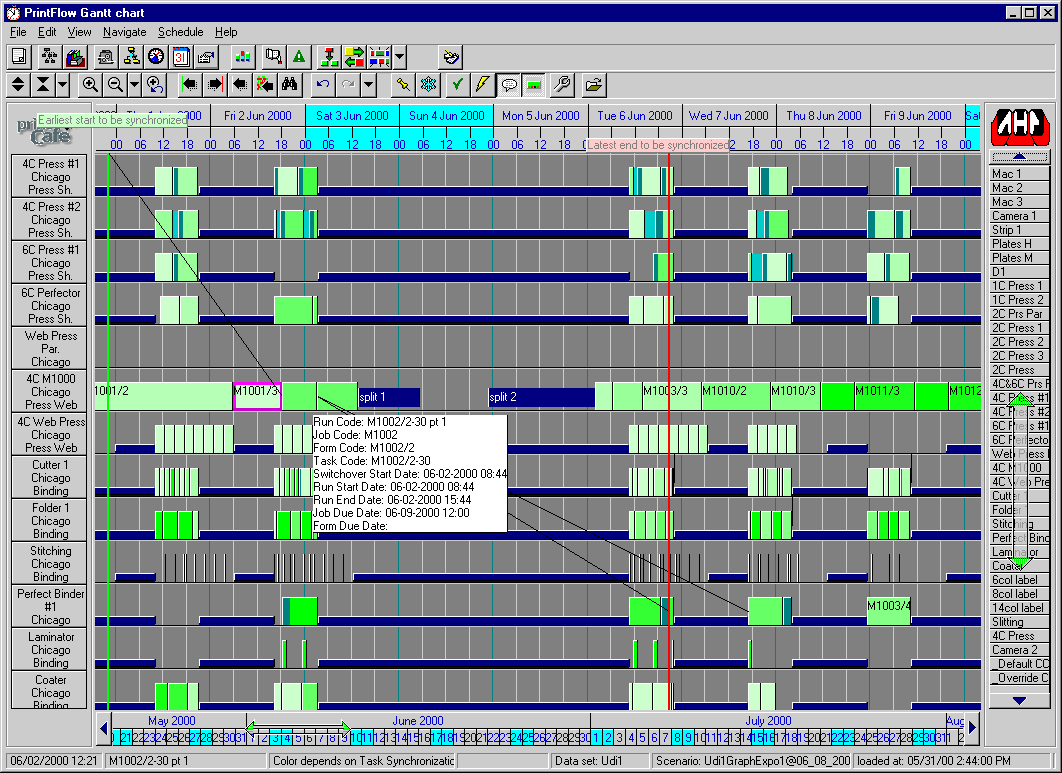Click the yellow lightning bolt icon
Image resolution: width=1062 pixels, height=773 pixels.
tap(483, 85)
